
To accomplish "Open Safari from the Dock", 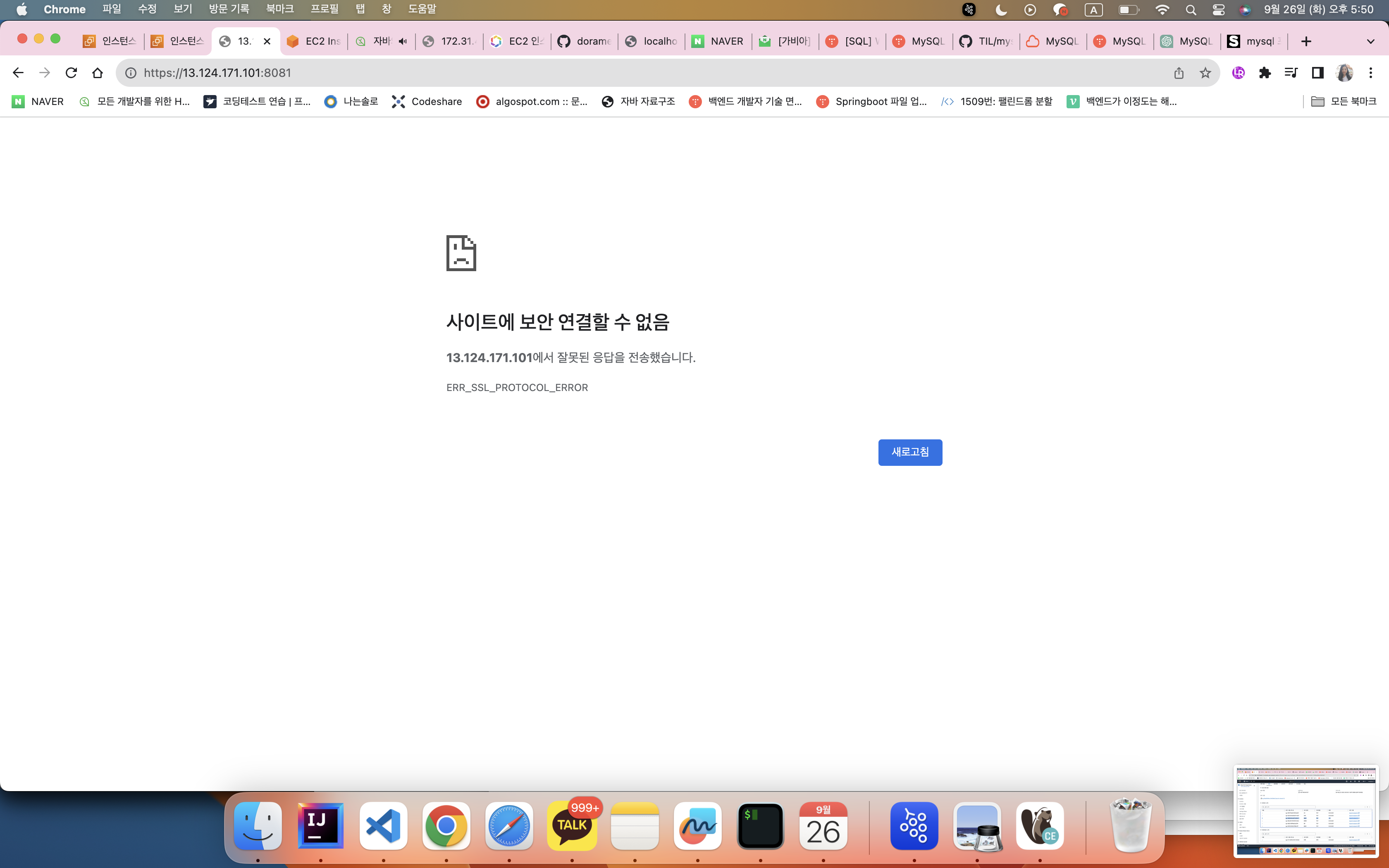I will pos(509,826).
